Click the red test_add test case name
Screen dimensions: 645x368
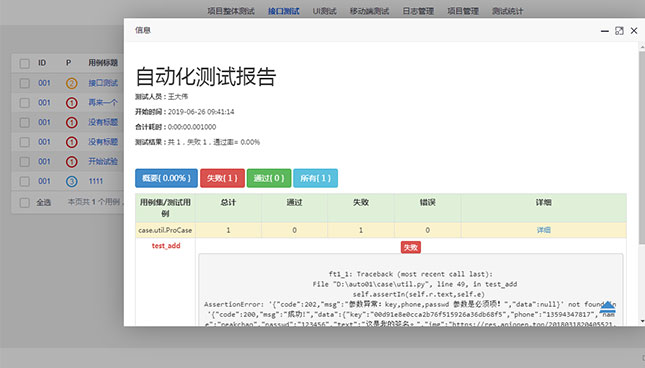click(x=166, y=245)
